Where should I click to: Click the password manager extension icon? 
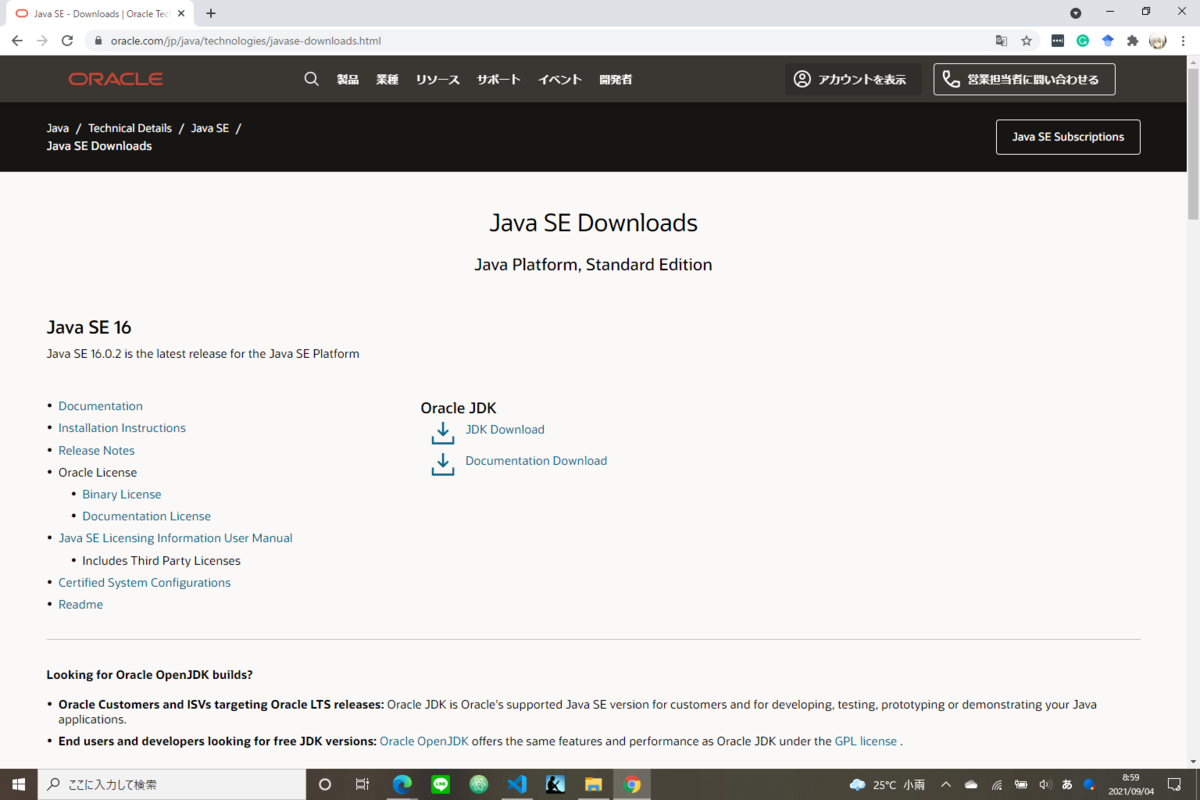[1058, 41]
